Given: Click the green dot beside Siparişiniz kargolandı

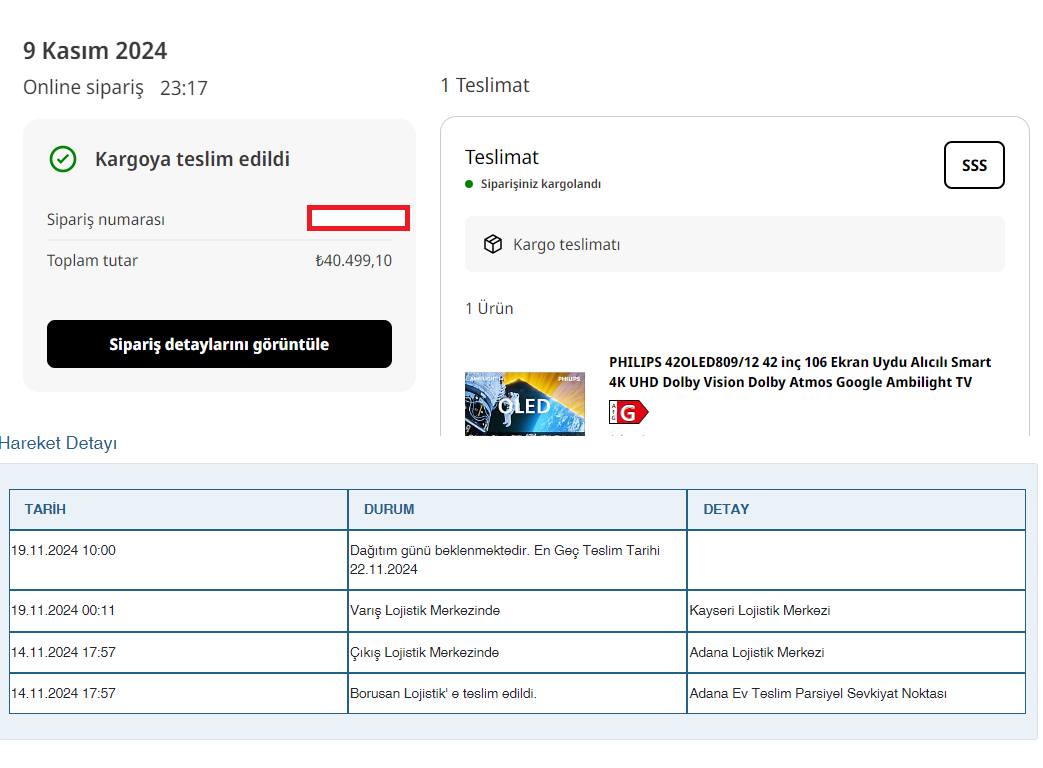Looking at the screenshot, I should [x=469, y=184].
